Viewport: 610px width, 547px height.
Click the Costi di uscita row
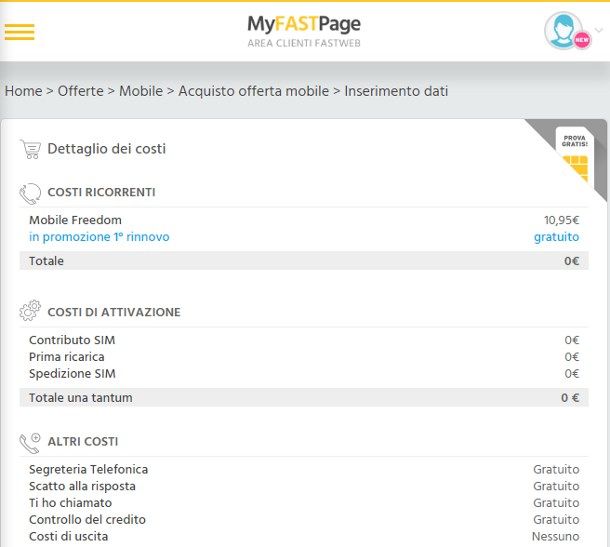[68, 536]
